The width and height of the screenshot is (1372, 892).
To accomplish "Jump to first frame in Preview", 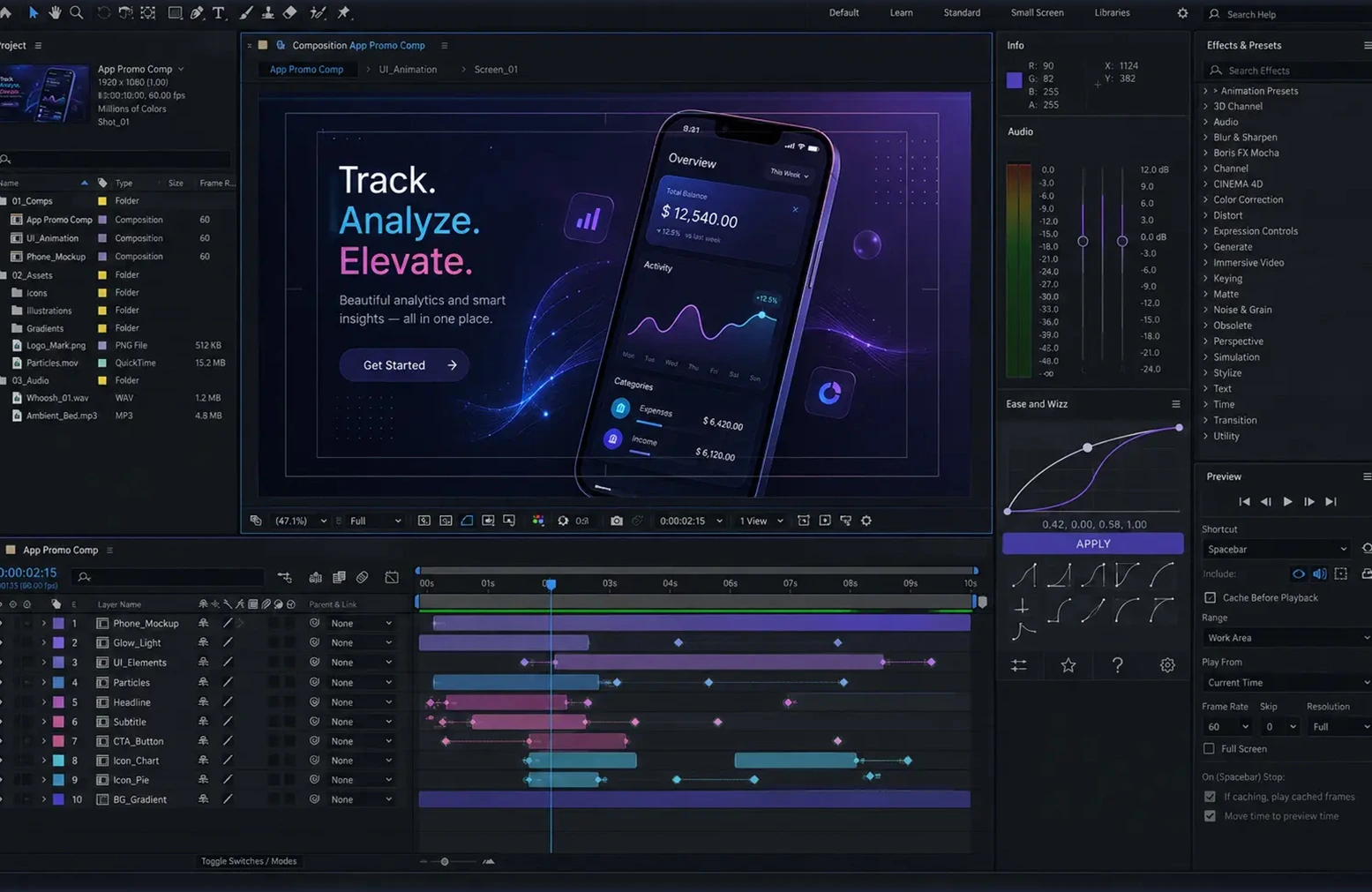I will point(1244,501).
